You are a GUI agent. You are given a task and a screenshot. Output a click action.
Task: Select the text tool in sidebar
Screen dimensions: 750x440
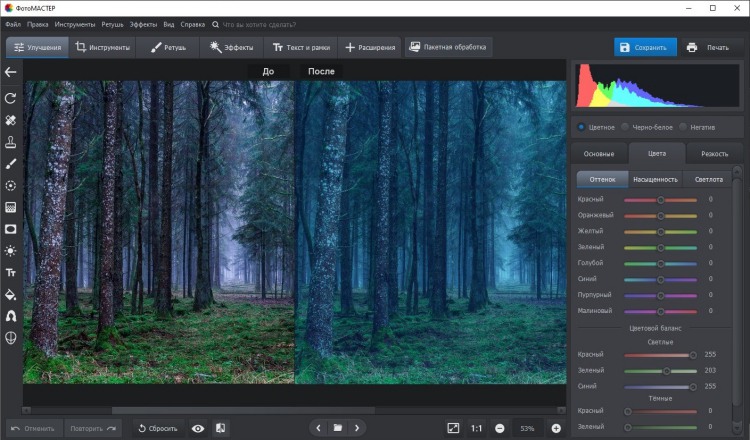tap(11, 272)
